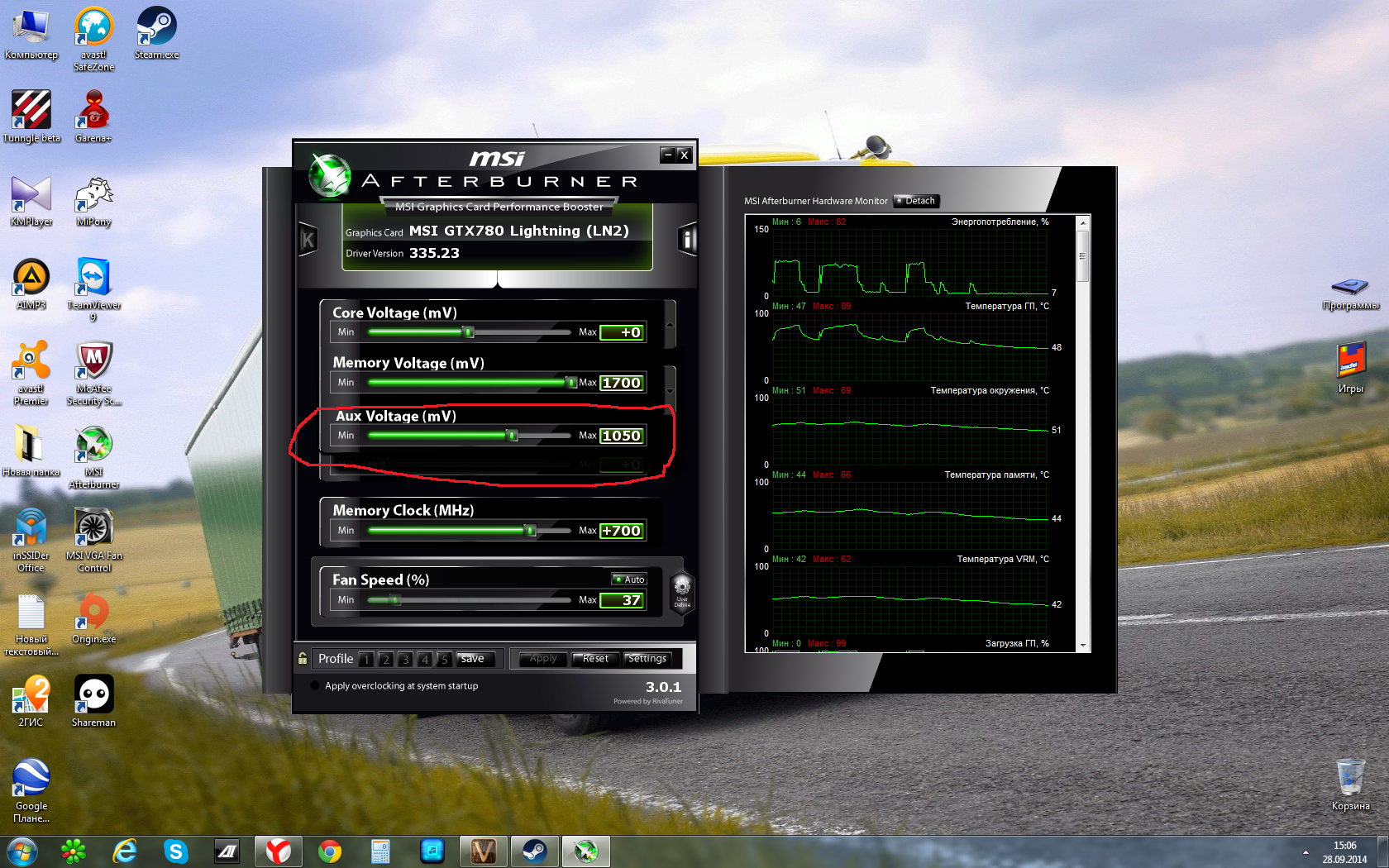
Task: Select the Tunngle beta desktop icon
Action: (31, 117)
